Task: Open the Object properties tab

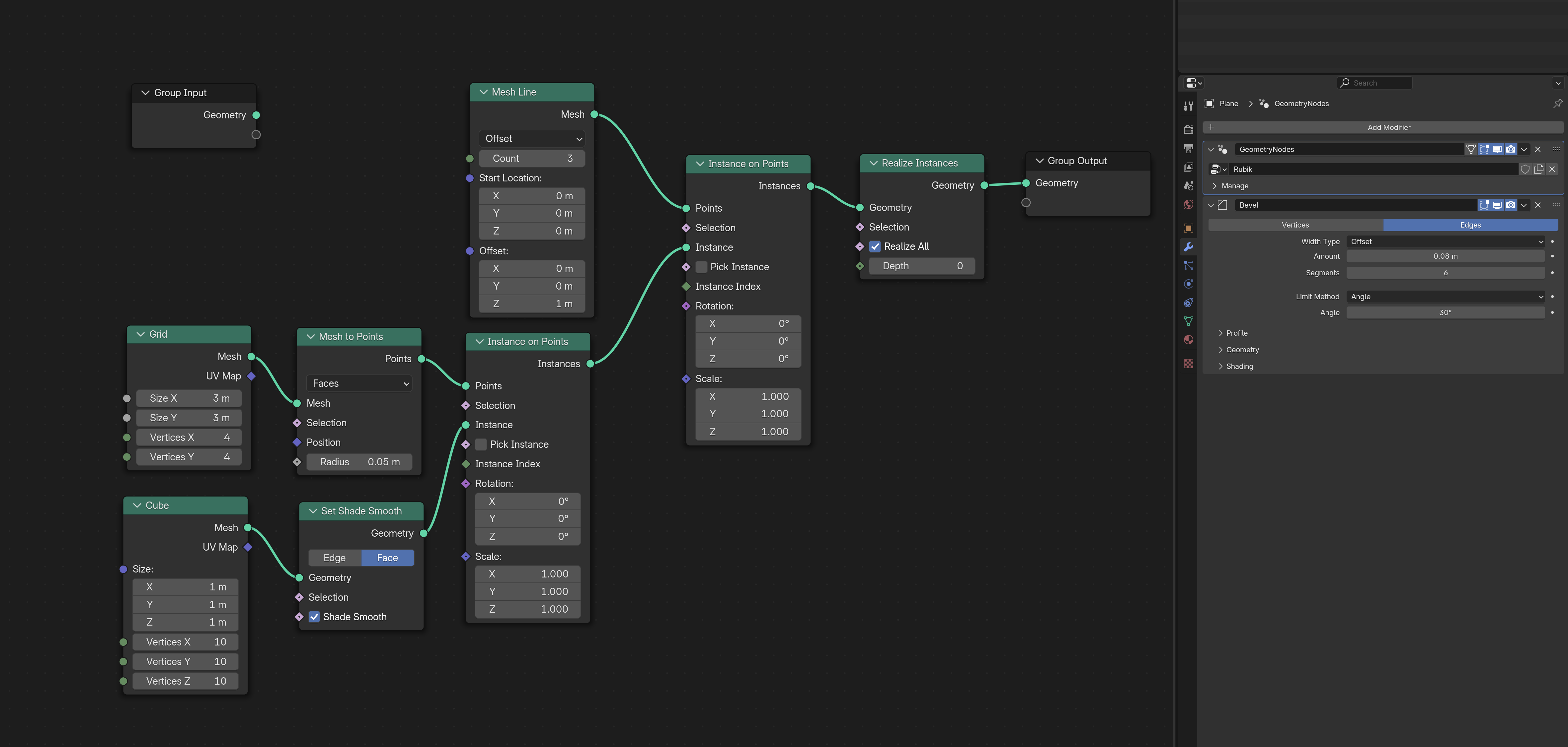Action: 1188,228
